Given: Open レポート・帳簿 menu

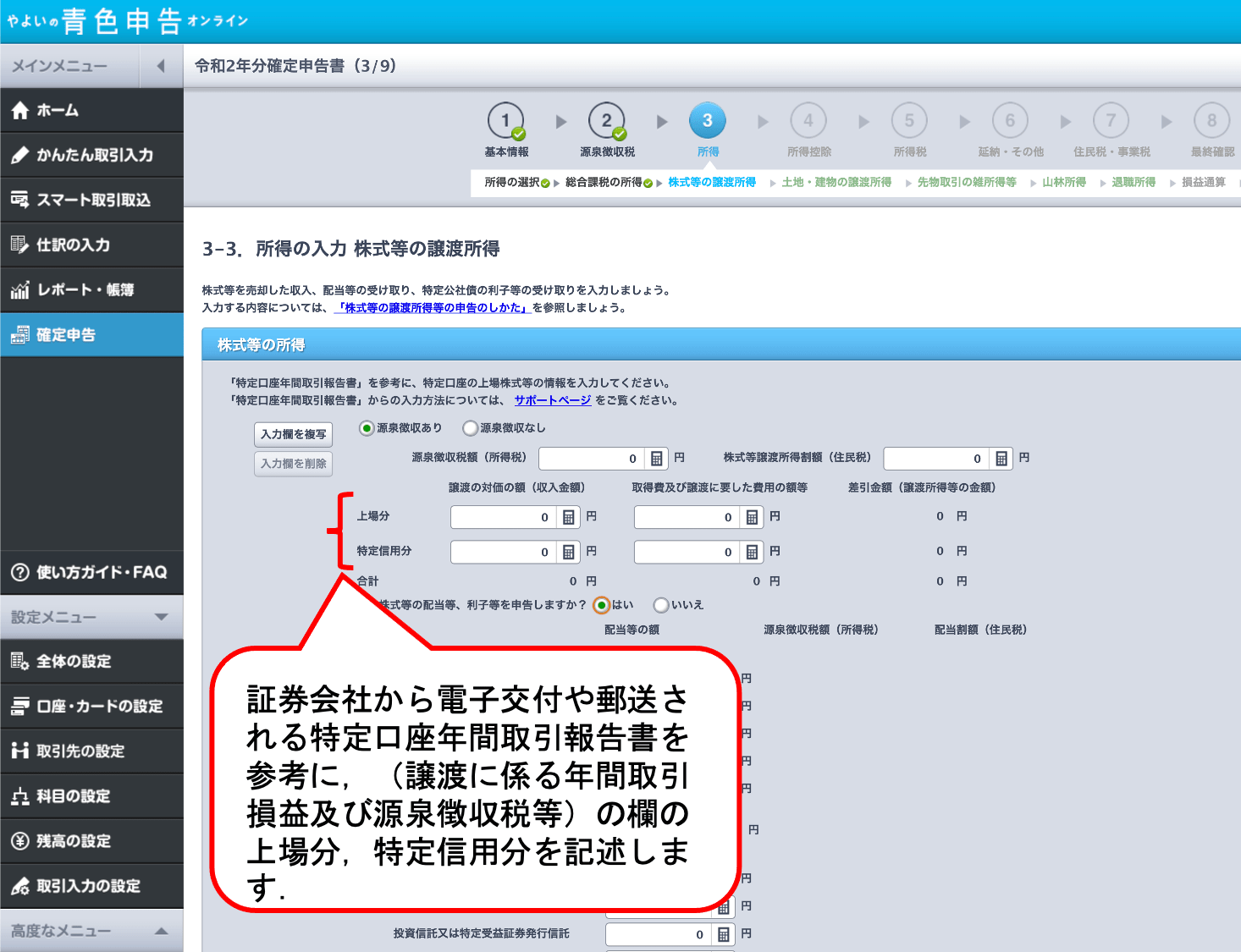Looking at the screenshot, I should [91, 289].
